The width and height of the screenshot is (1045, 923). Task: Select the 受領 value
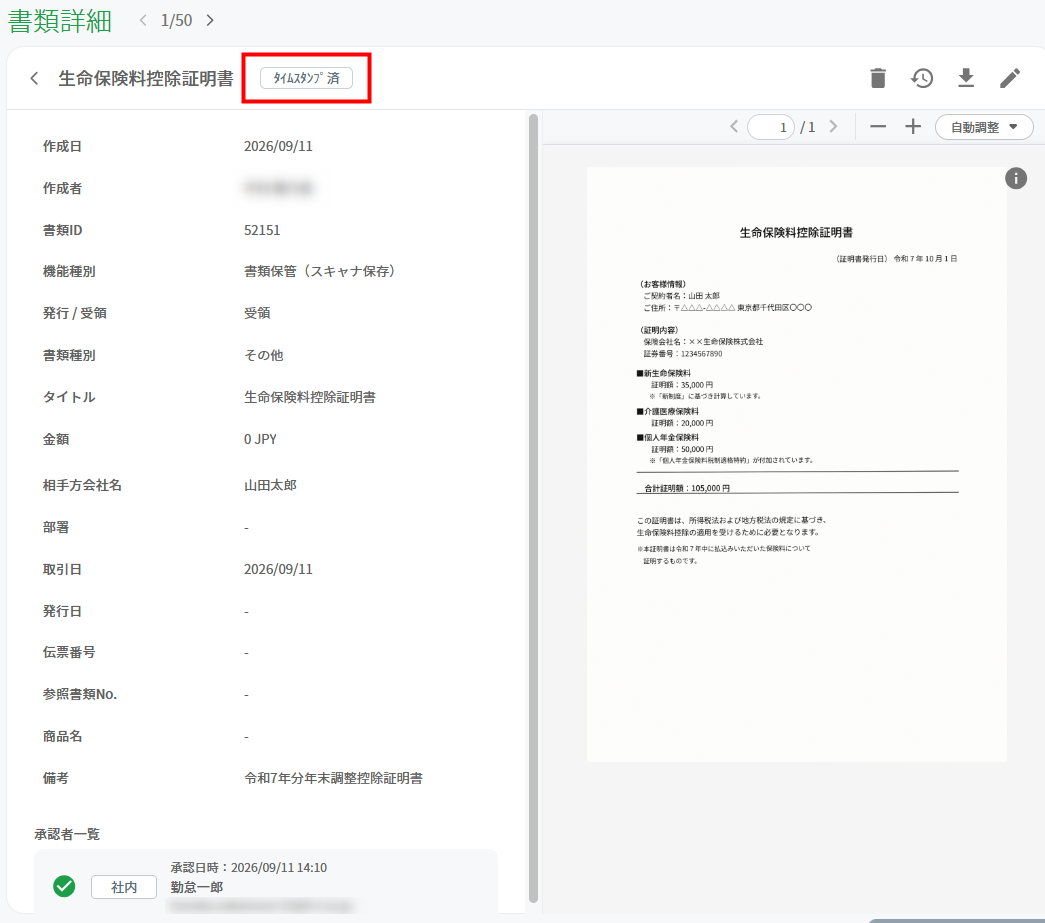(x=257, y=313)
